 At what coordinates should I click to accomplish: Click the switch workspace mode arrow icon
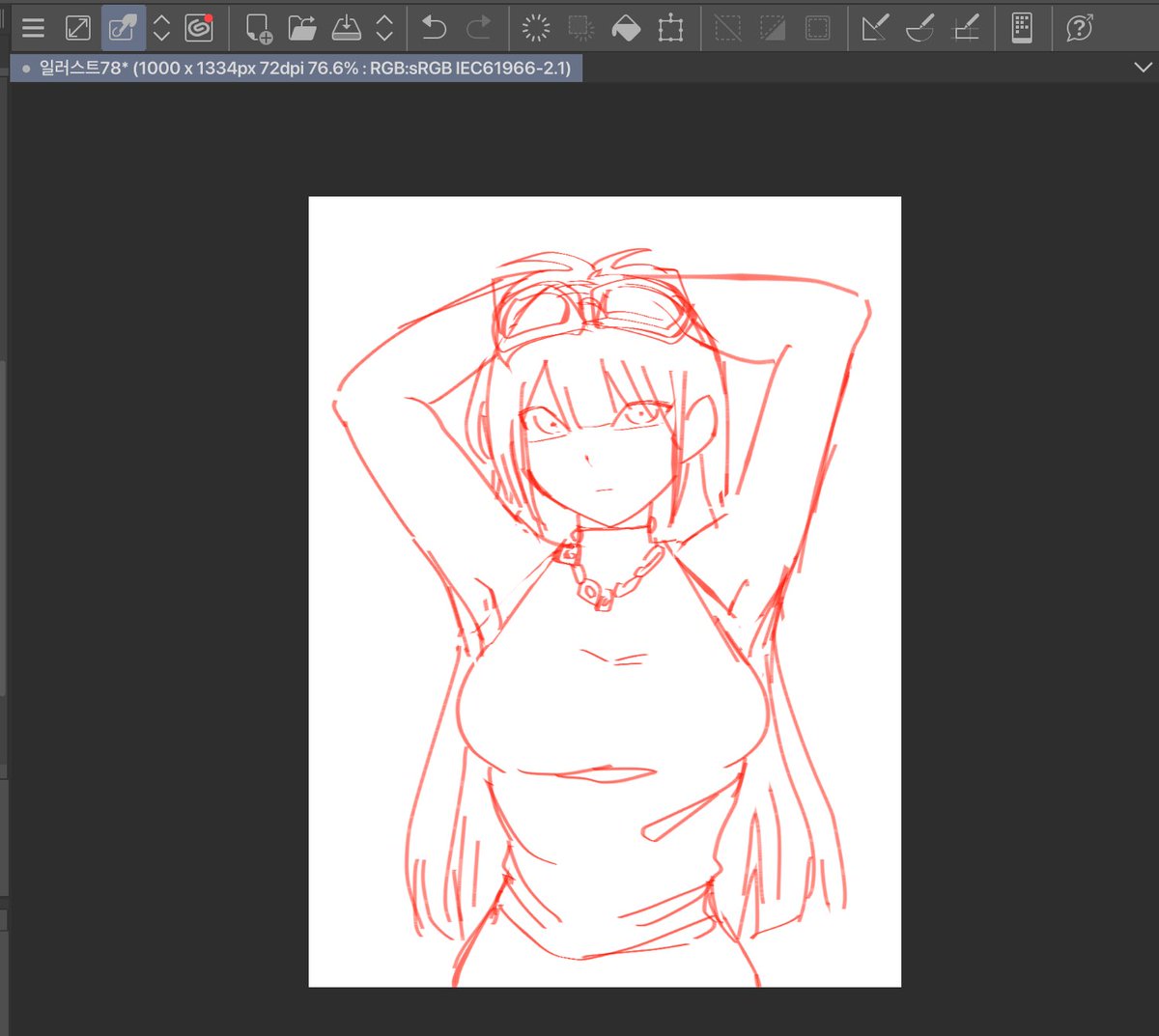point(78,28)
